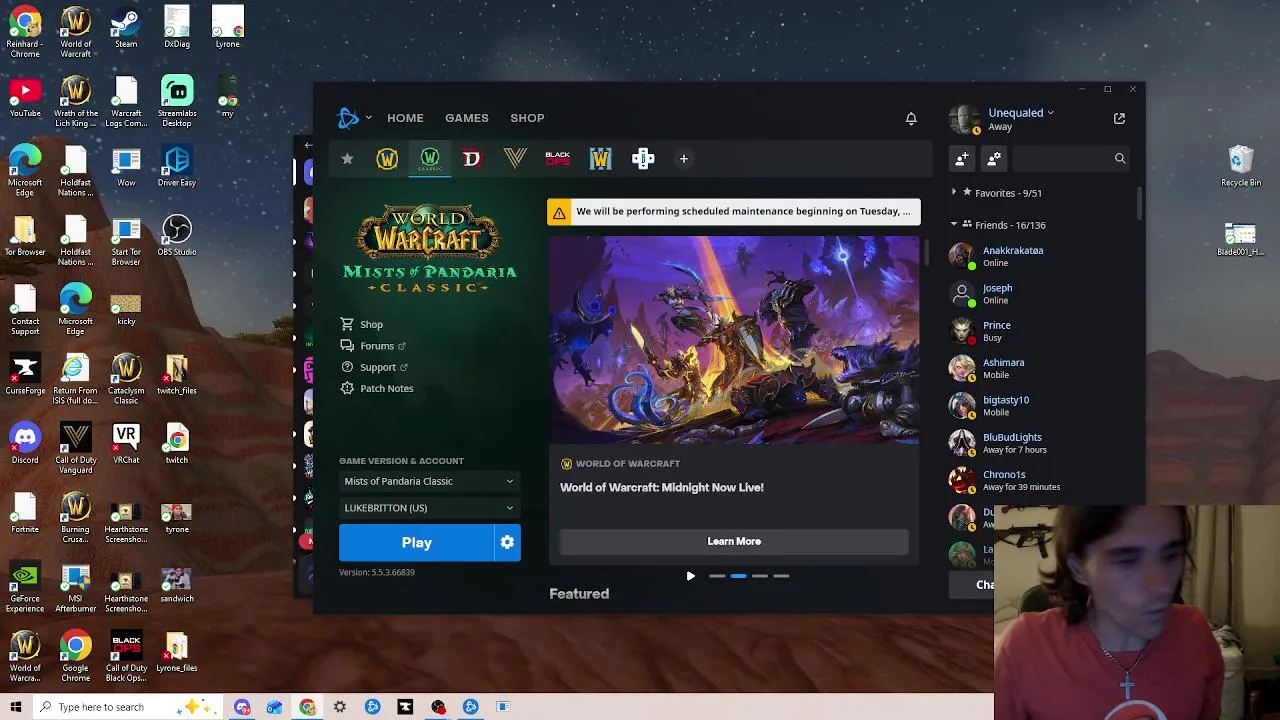Click the notifications bell icon
The image size is (1280, 720).
(911, 118)
